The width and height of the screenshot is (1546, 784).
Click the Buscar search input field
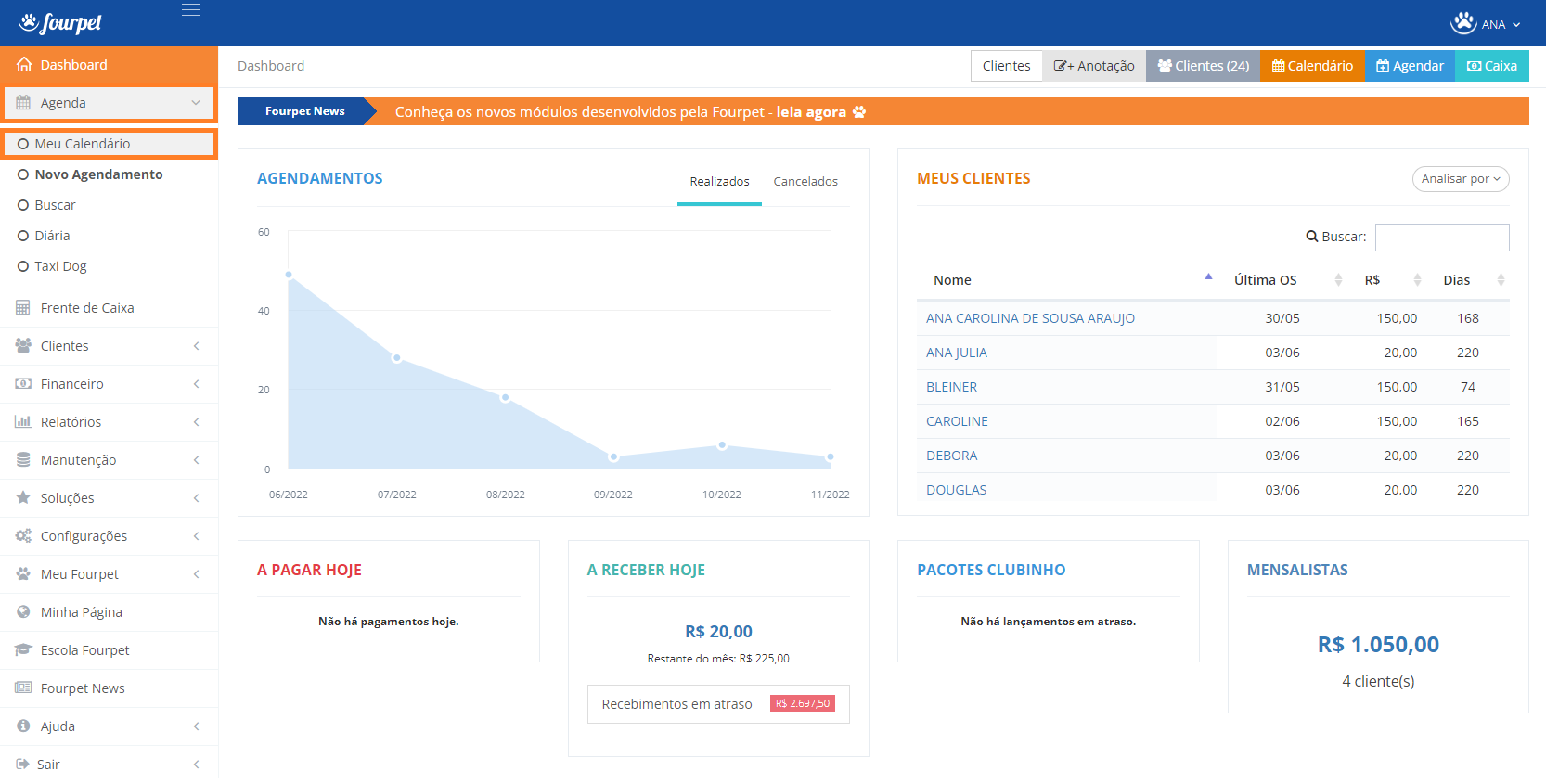click(x=1442, y=238)
